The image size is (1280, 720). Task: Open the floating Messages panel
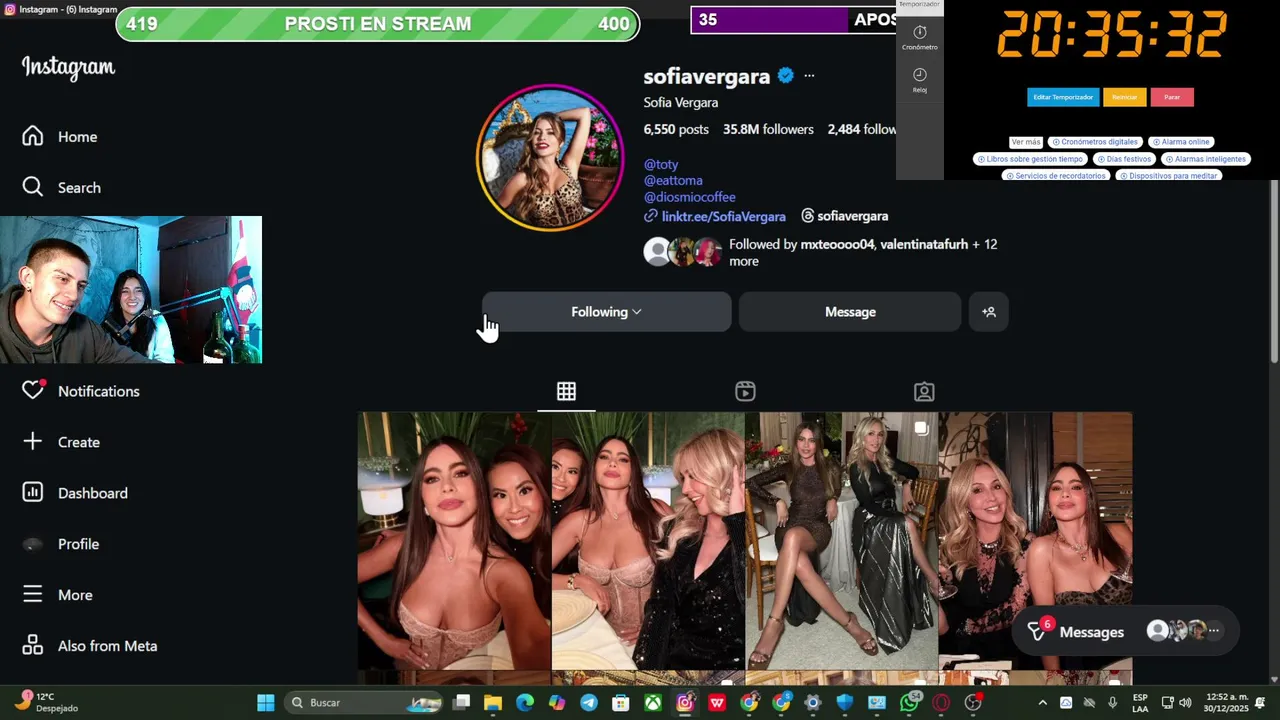[1126, 632]
